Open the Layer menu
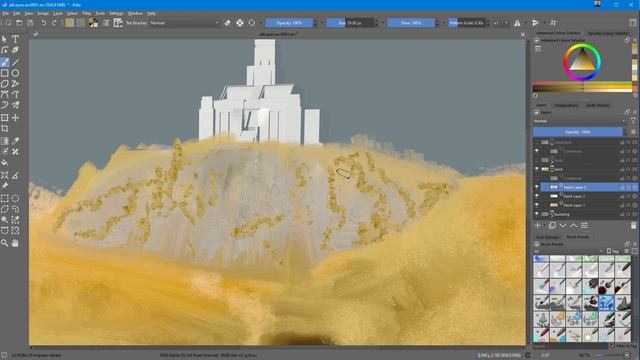The height and width of the screenshot is (360, 640). click(58, 13)
